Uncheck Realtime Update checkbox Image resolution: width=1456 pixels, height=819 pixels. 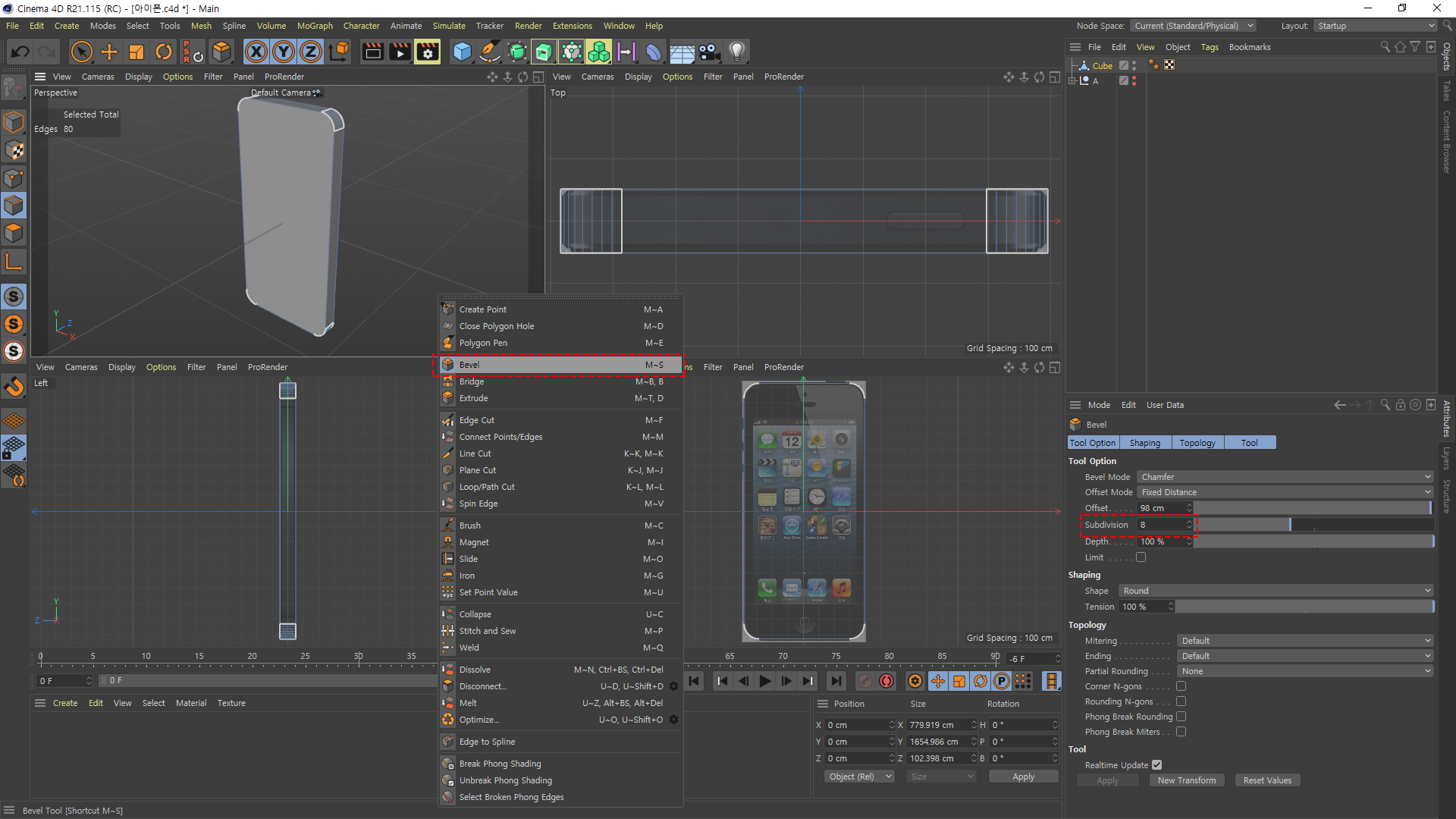[1157, 765]
